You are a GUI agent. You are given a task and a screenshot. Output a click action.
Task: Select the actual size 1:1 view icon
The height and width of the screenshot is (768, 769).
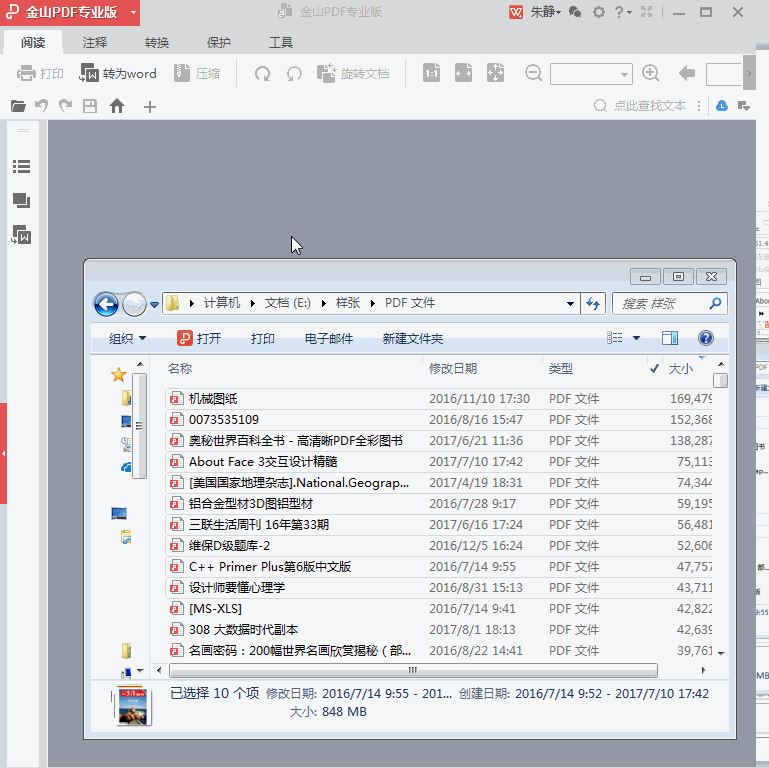[x=431, y=73]
